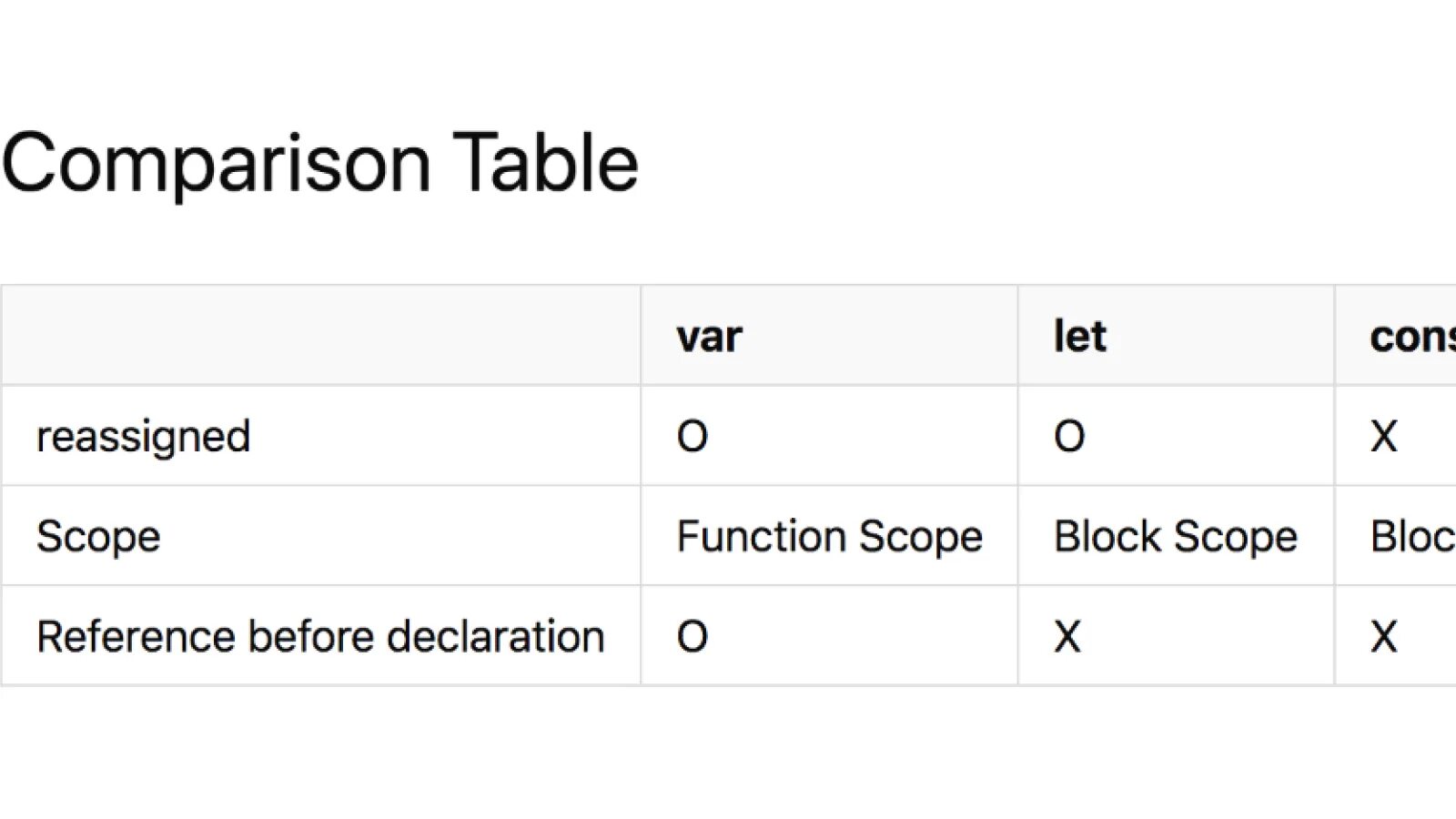Select the 'let' column header
This screenshot has height=819, width=1456.
[x=1079, y=337]
